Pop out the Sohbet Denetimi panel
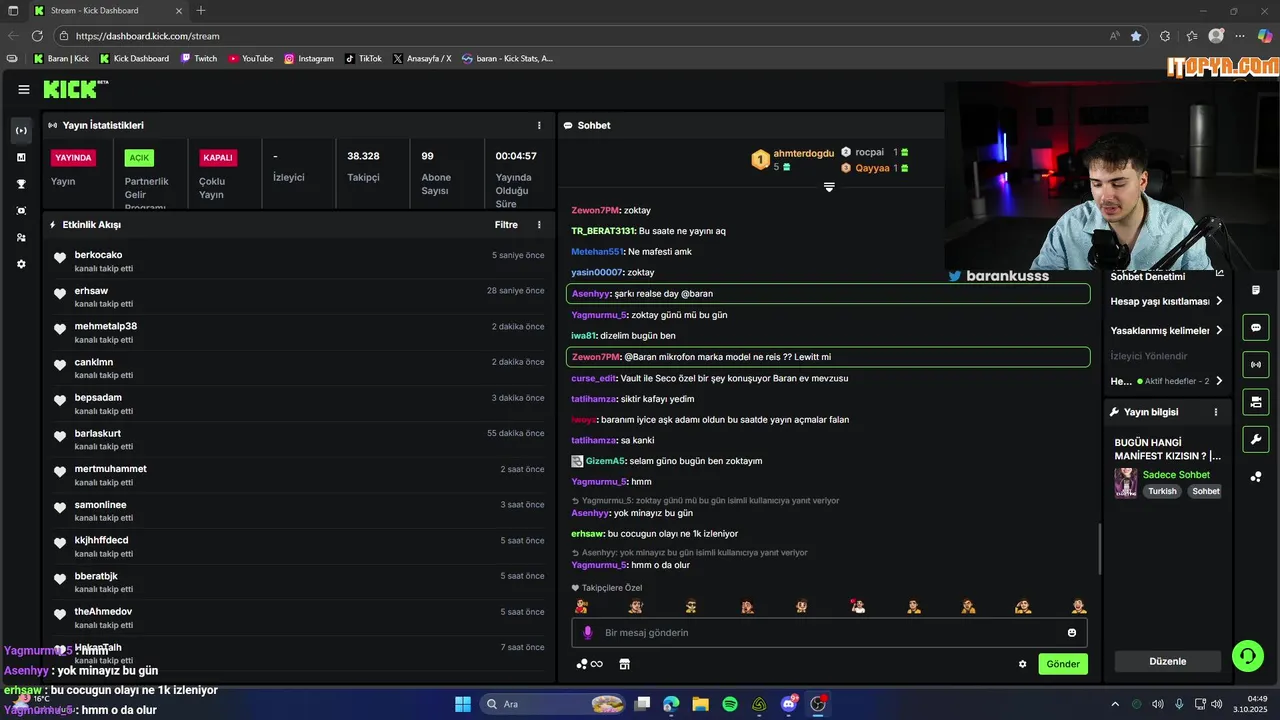The width and height of the screenshot is (1280, 720). 1219,273
